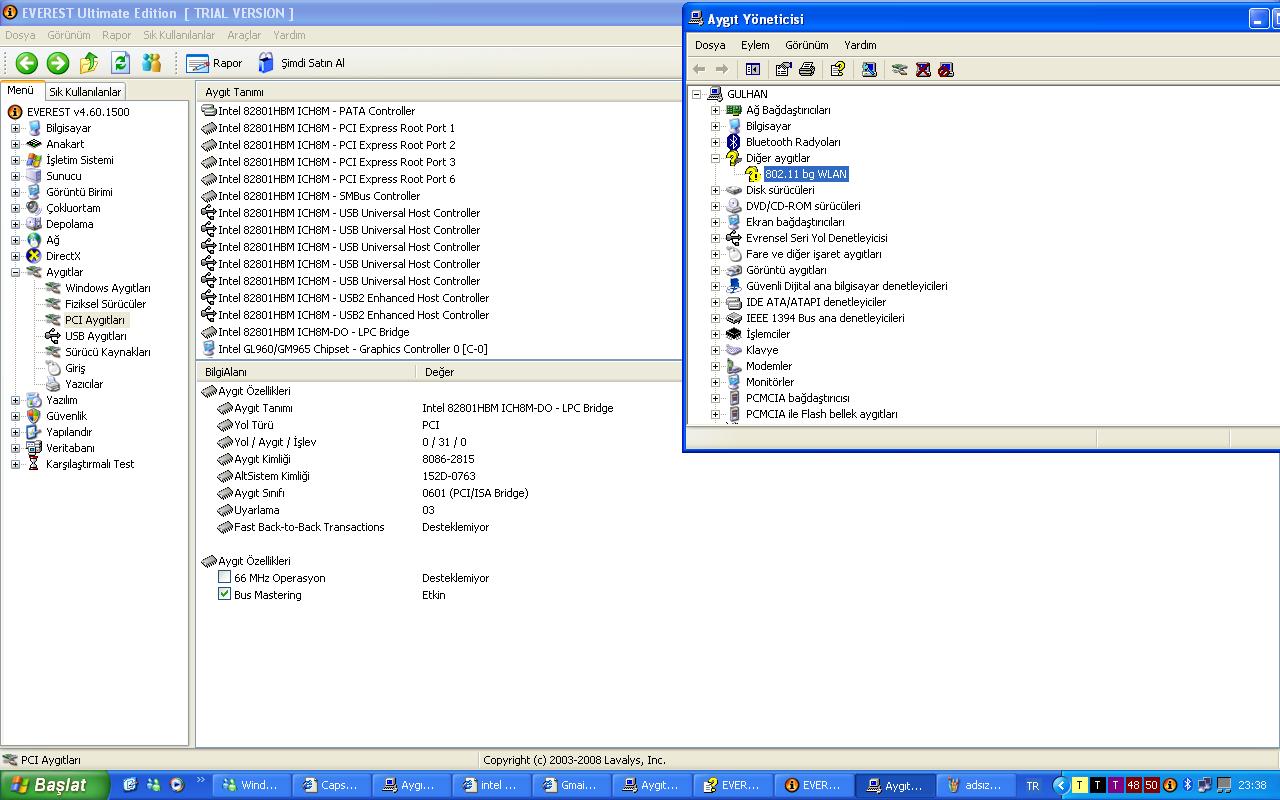The height and width of the screenshot is (800, 1280).
Task: Collapse Diğer aygıtlar in Device Manager
Action: [x=715, y=158]
